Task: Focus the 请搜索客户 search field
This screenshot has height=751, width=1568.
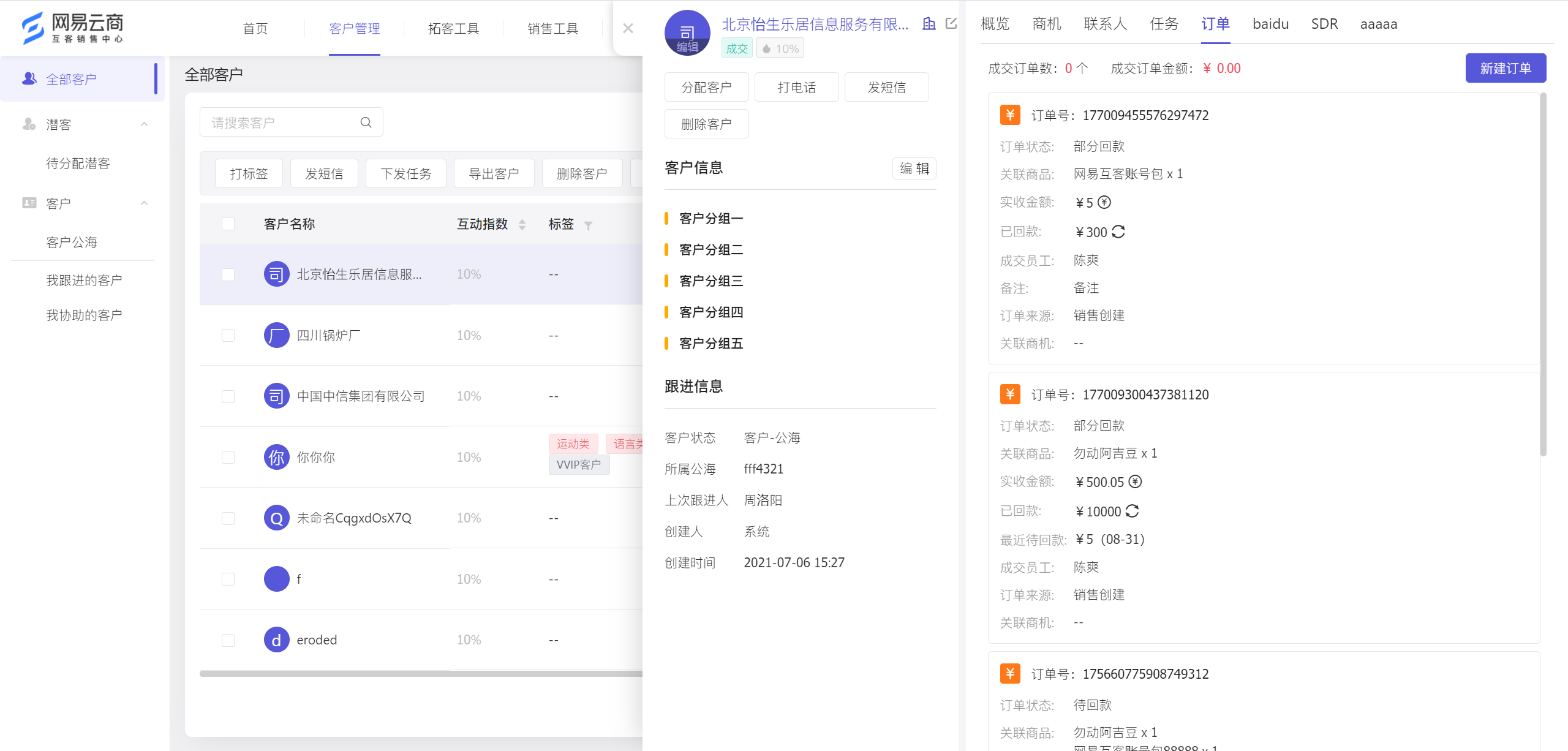Action: 291,123
